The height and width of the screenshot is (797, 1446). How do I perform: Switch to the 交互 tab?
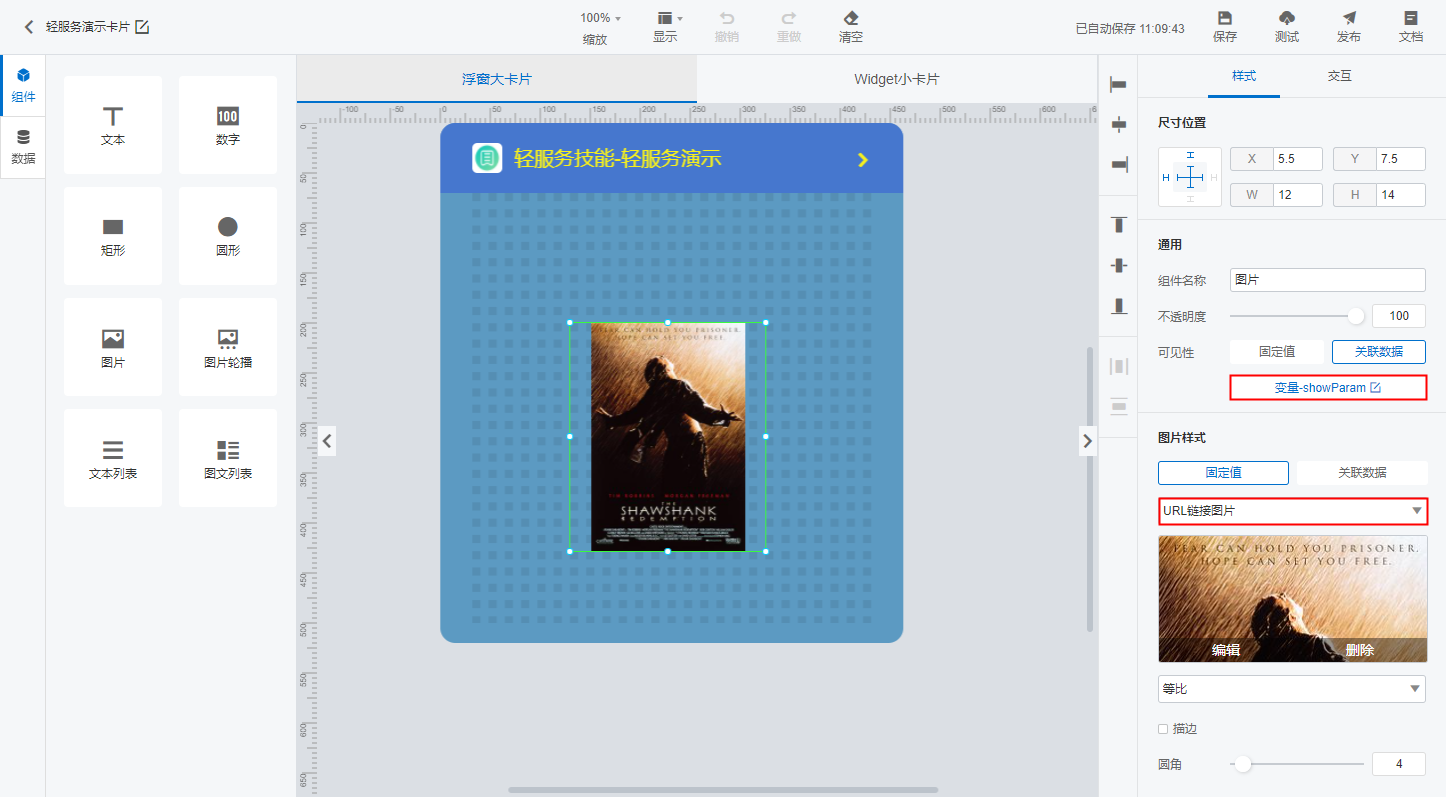pyautogui.click(x=1339, y=76)
